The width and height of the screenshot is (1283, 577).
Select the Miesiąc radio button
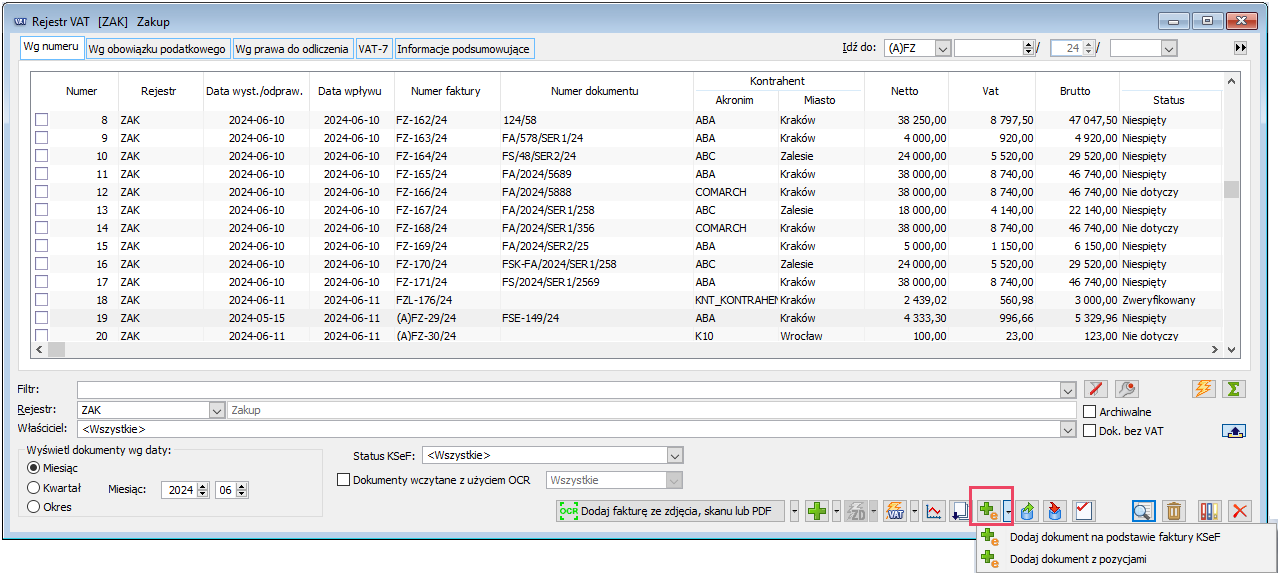34,468
